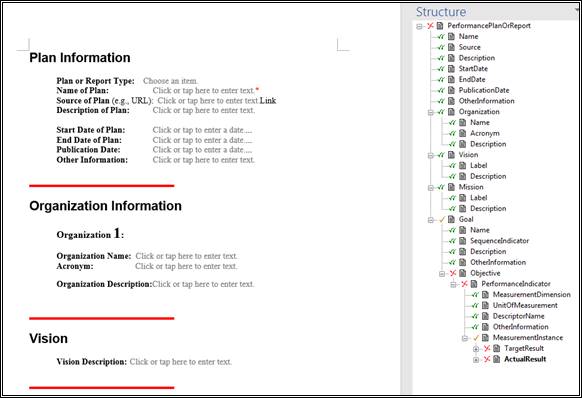Click green check mark beside UnitOfMeasurement
This screenshot has width=582, height=398.
475,306
